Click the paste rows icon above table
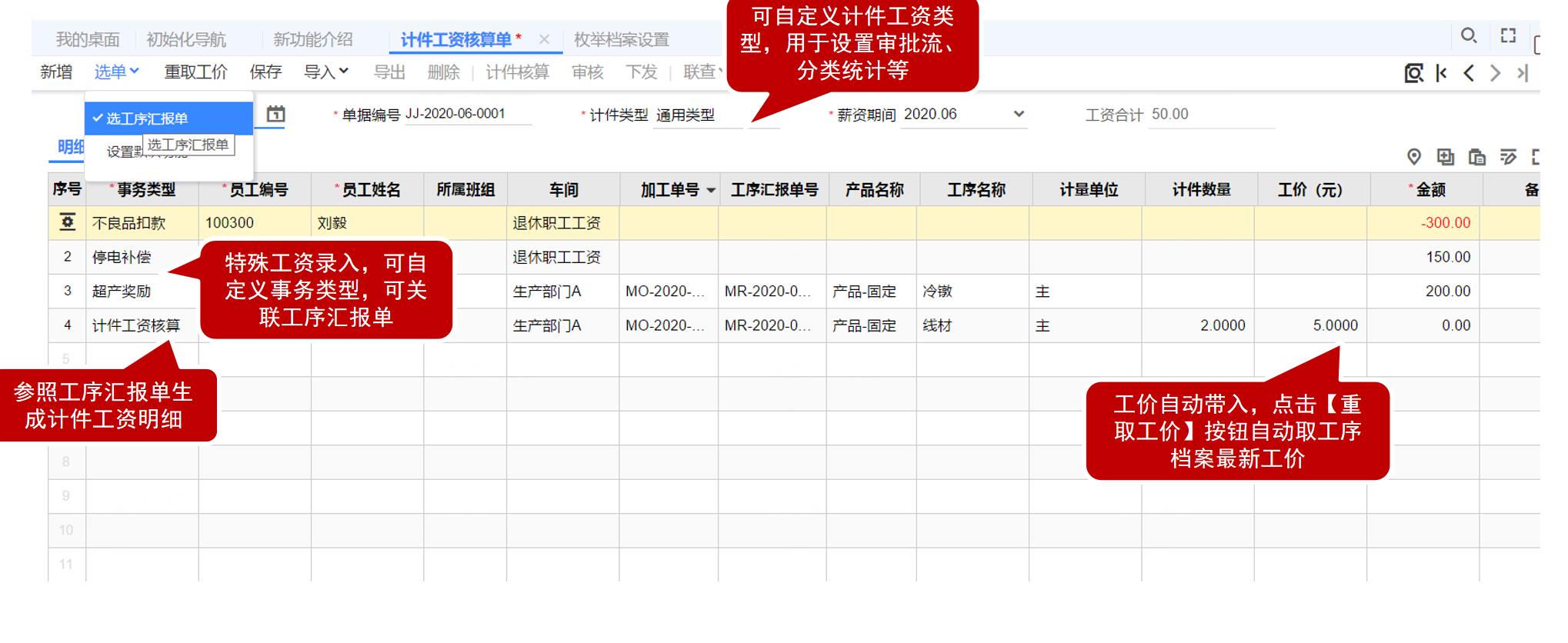 point(1476,157)
